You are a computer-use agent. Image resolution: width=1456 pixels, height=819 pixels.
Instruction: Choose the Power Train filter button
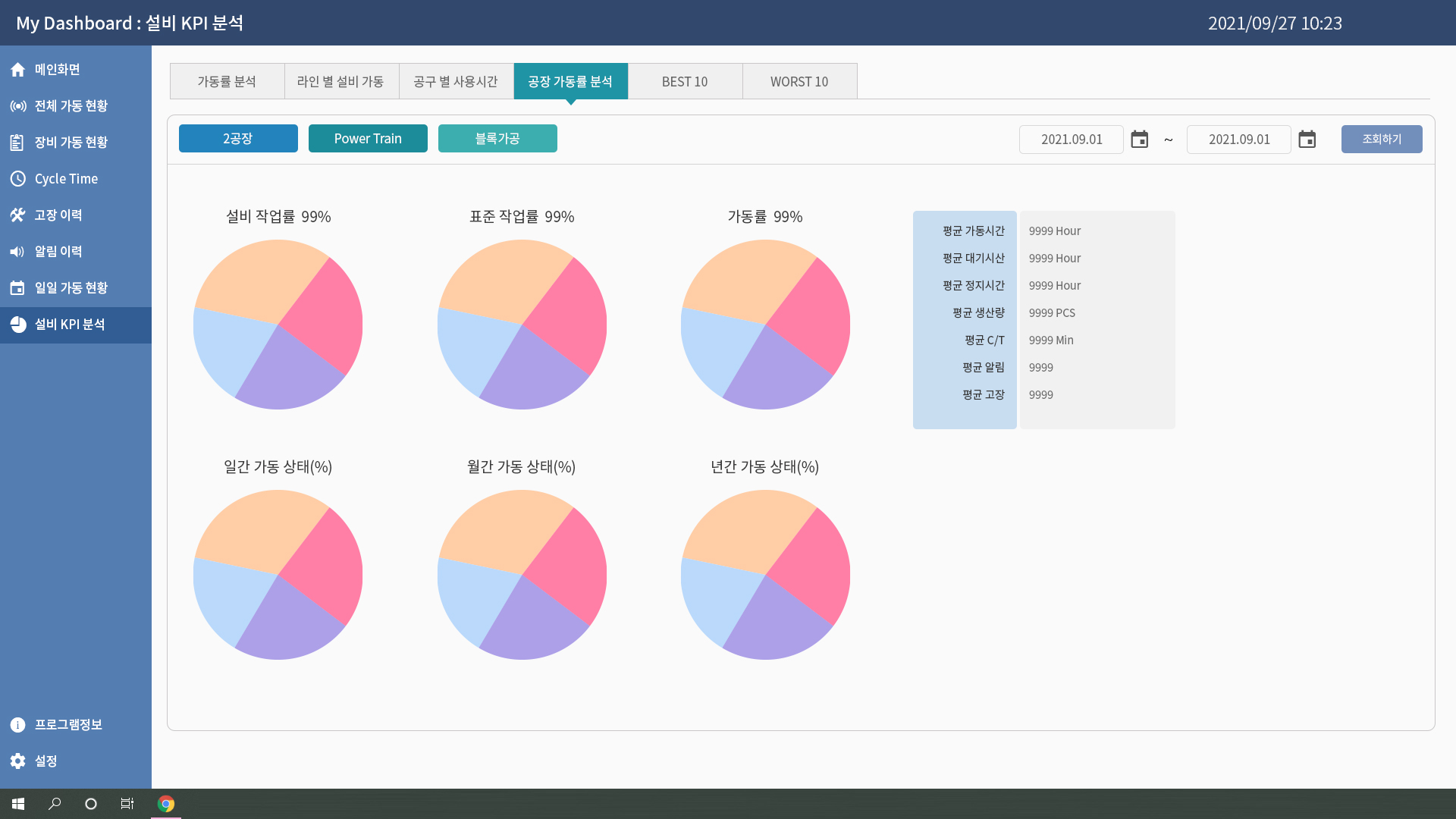click(368, 139)
